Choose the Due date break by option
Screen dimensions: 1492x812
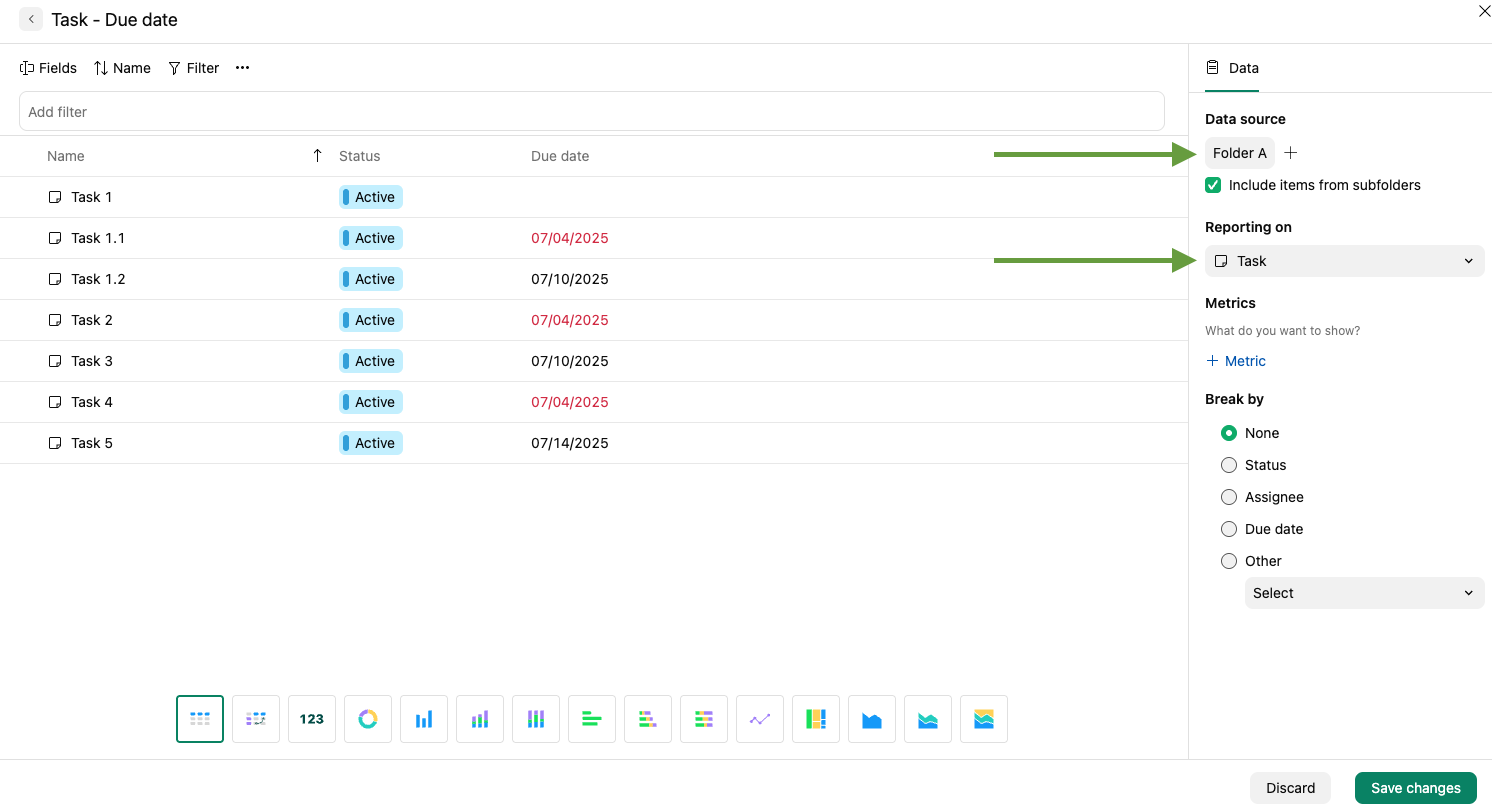click(x=1229, y=529)
